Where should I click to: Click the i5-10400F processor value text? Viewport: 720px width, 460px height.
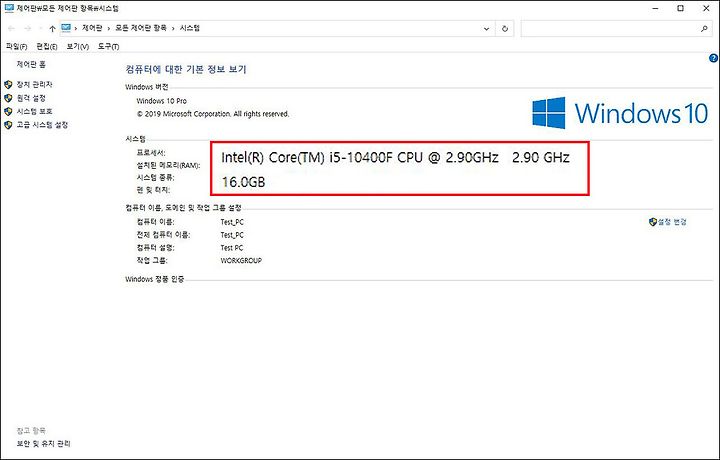(395, 157)
